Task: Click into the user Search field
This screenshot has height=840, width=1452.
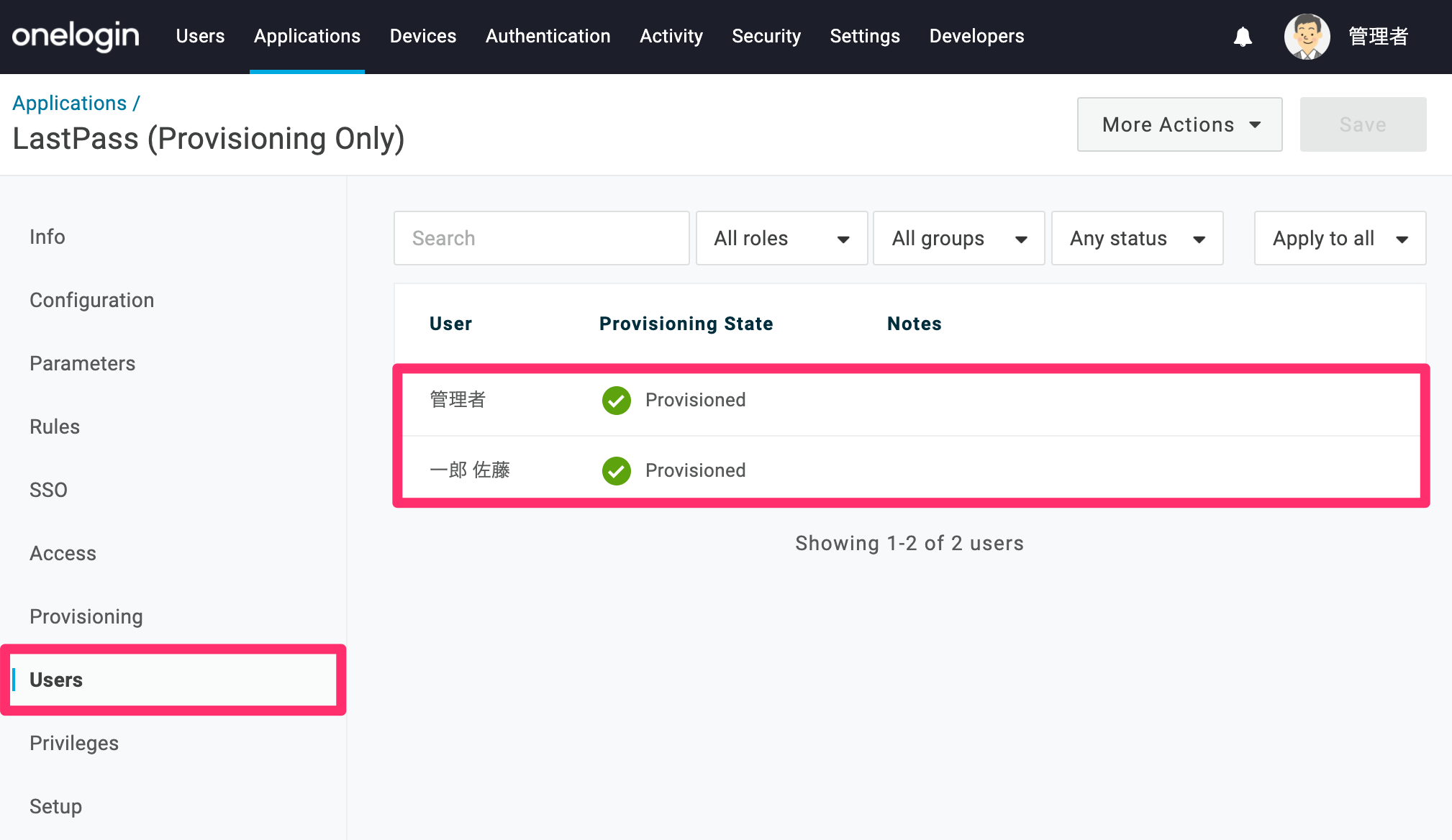Action: click(541, 238)
